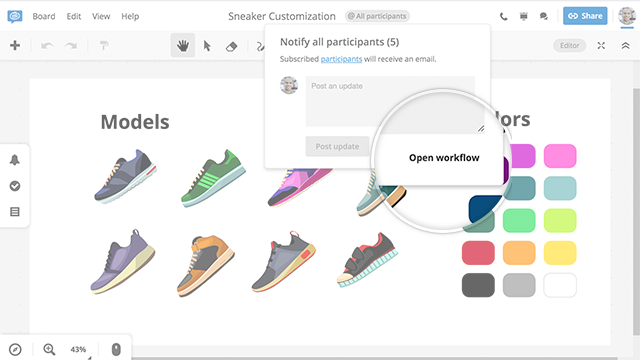Select the pink color swatch
The height and width of the screenshot is (360, 640).
560,156
